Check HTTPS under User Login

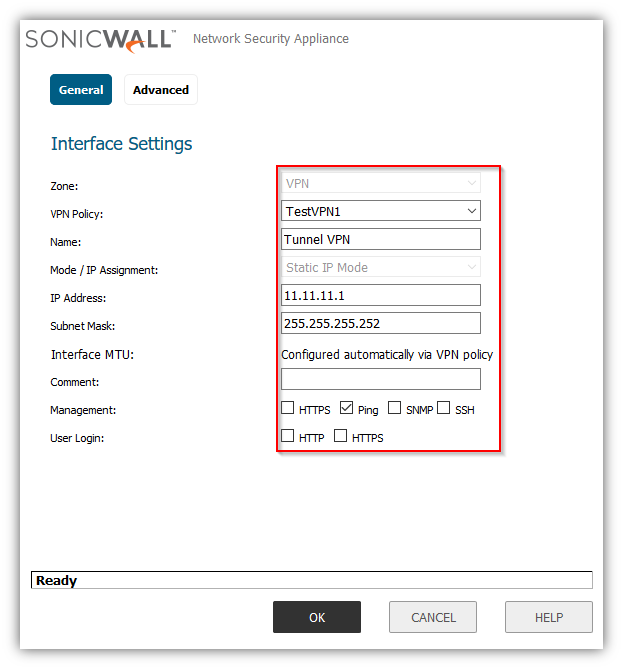(x=341, y=436)
